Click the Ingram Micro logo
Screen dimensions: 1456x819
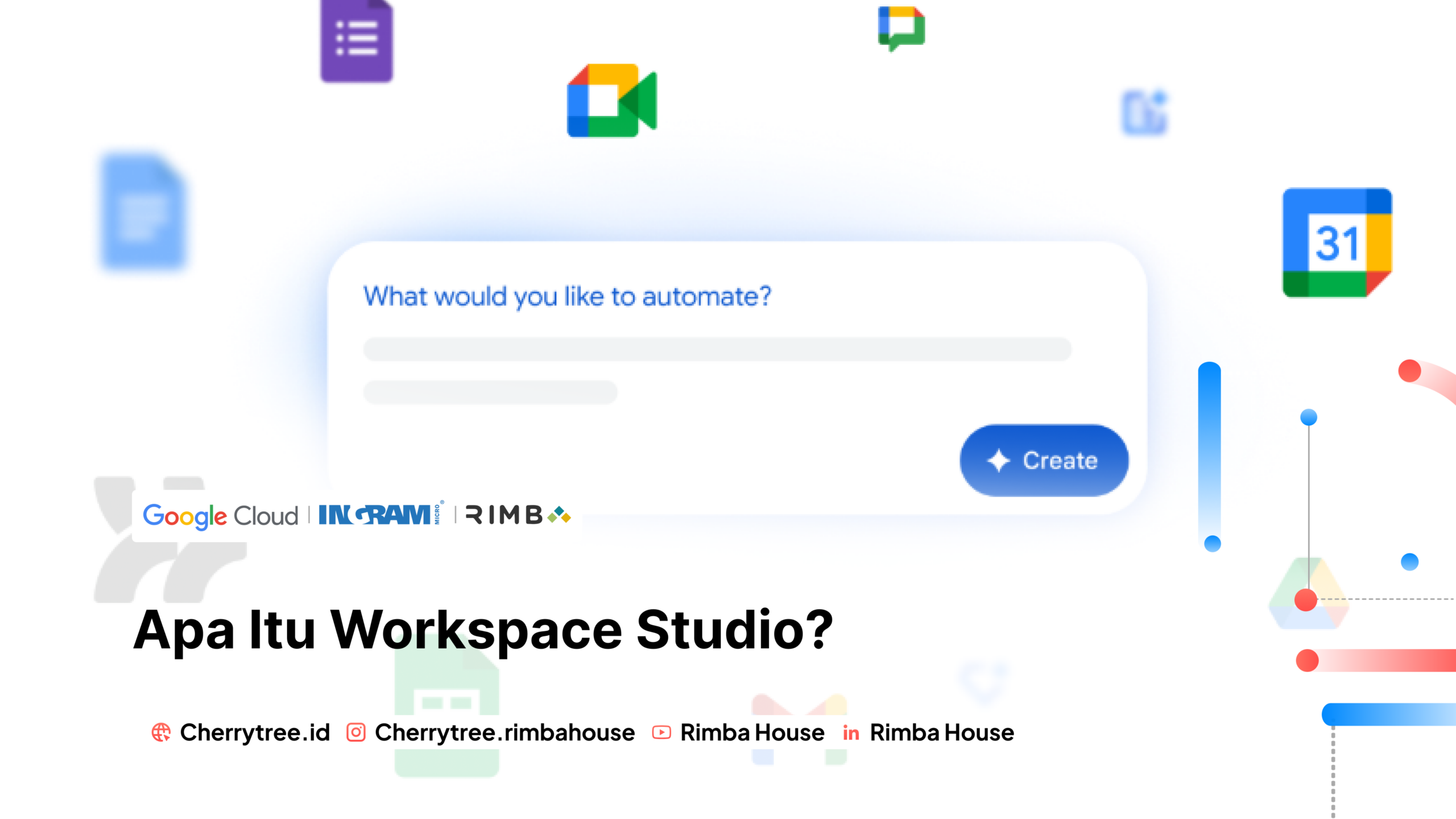380,514
